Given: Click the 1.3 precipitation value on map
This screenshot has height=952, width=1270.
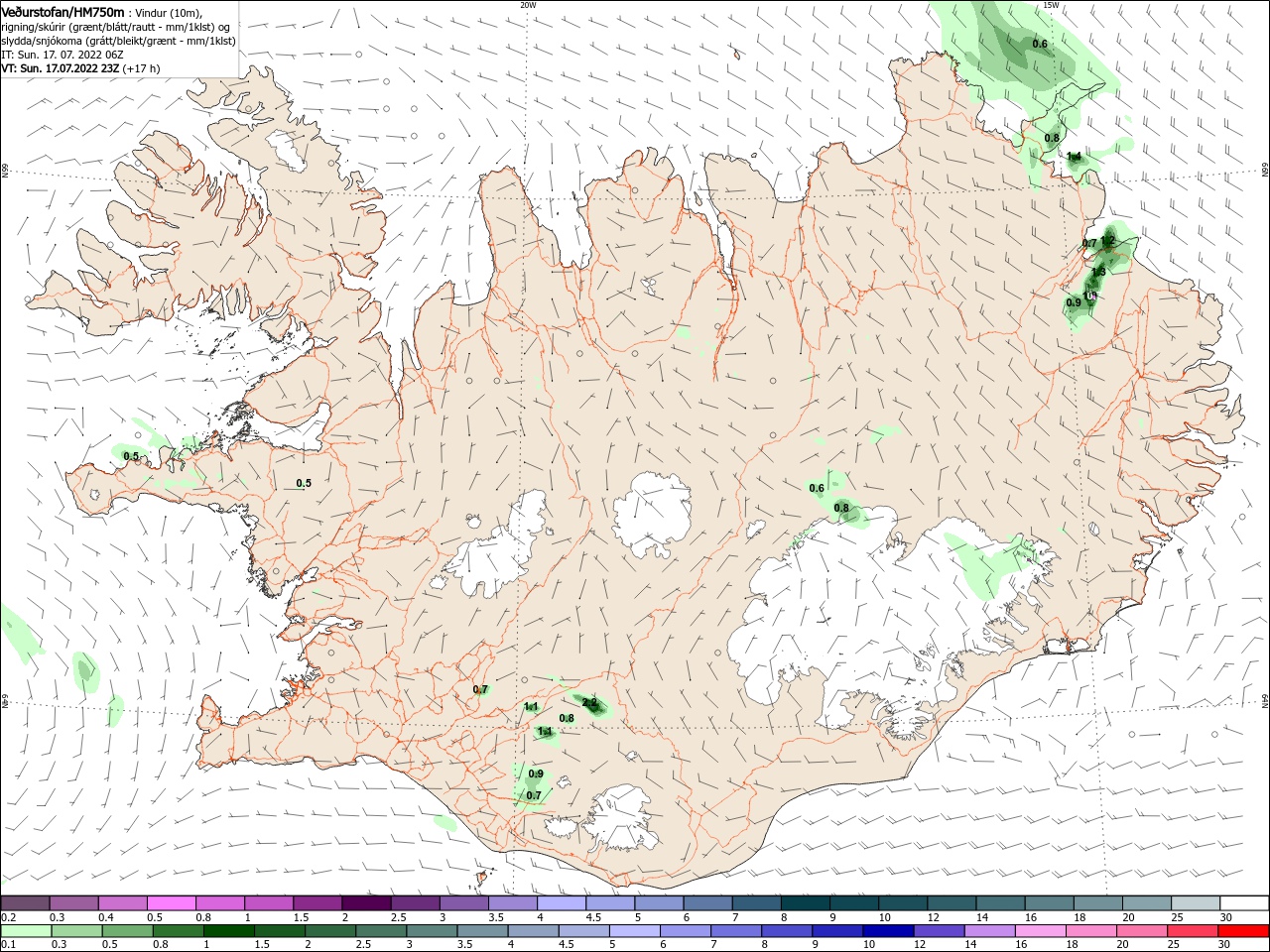Looking at the screenshot, I should pyautogui.click(x=1099, y=272).
